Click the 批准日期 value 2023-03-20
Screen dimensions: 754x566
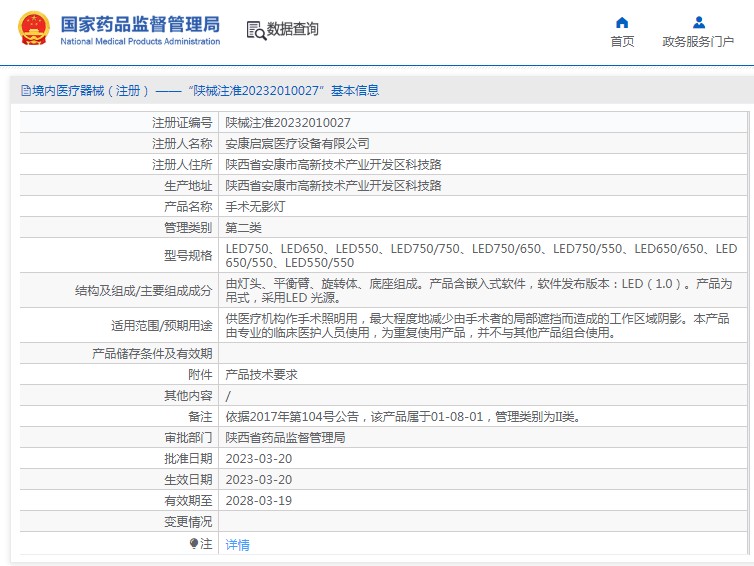point(259,459)
